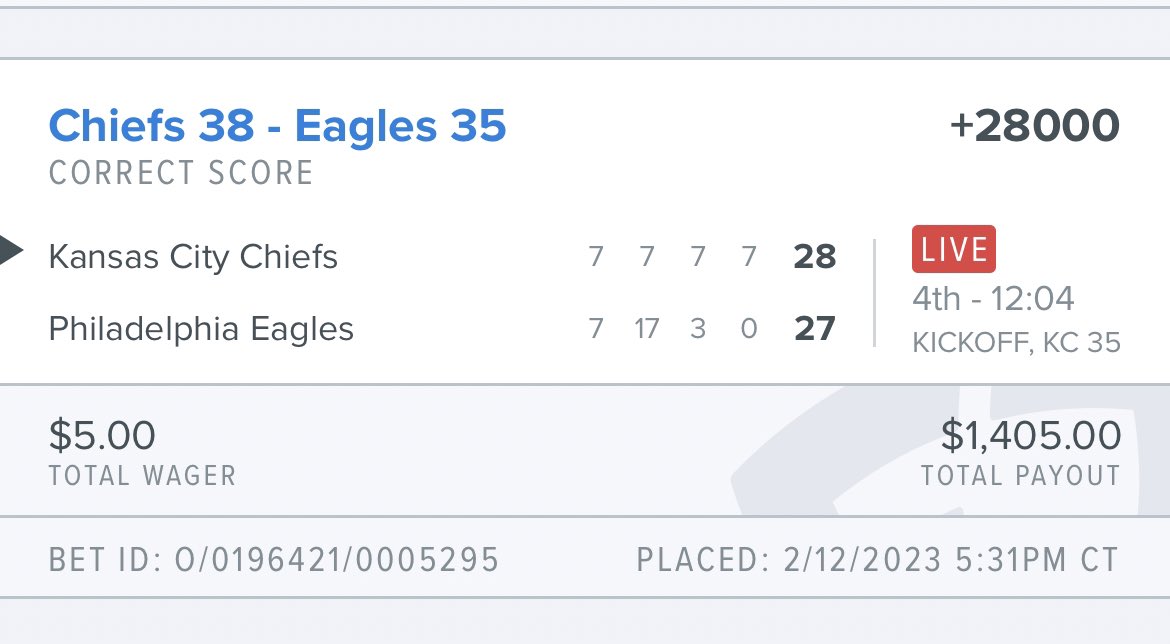Image resolution: width=1170 pixels, height=644 pixels.
Task: Click the Eagles total score of 27
Action: point(814,328)
